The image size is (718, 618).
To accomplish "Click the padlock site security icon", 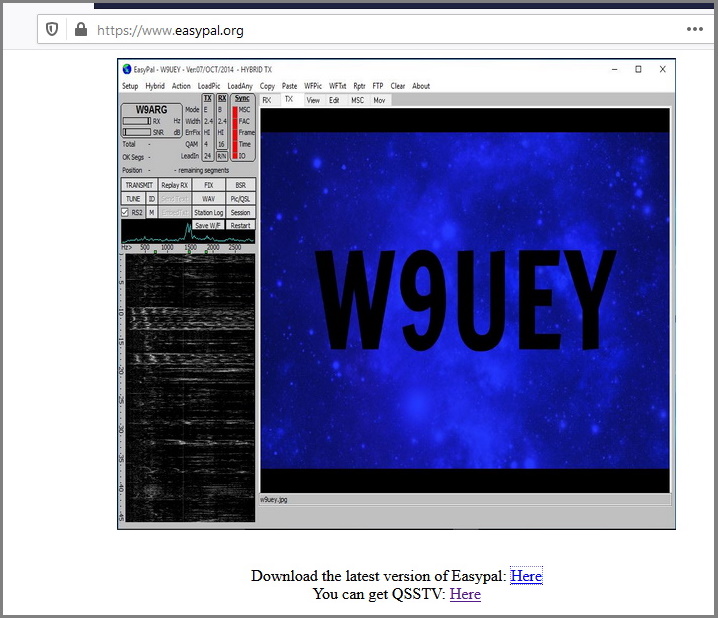I will coord(80,29).
